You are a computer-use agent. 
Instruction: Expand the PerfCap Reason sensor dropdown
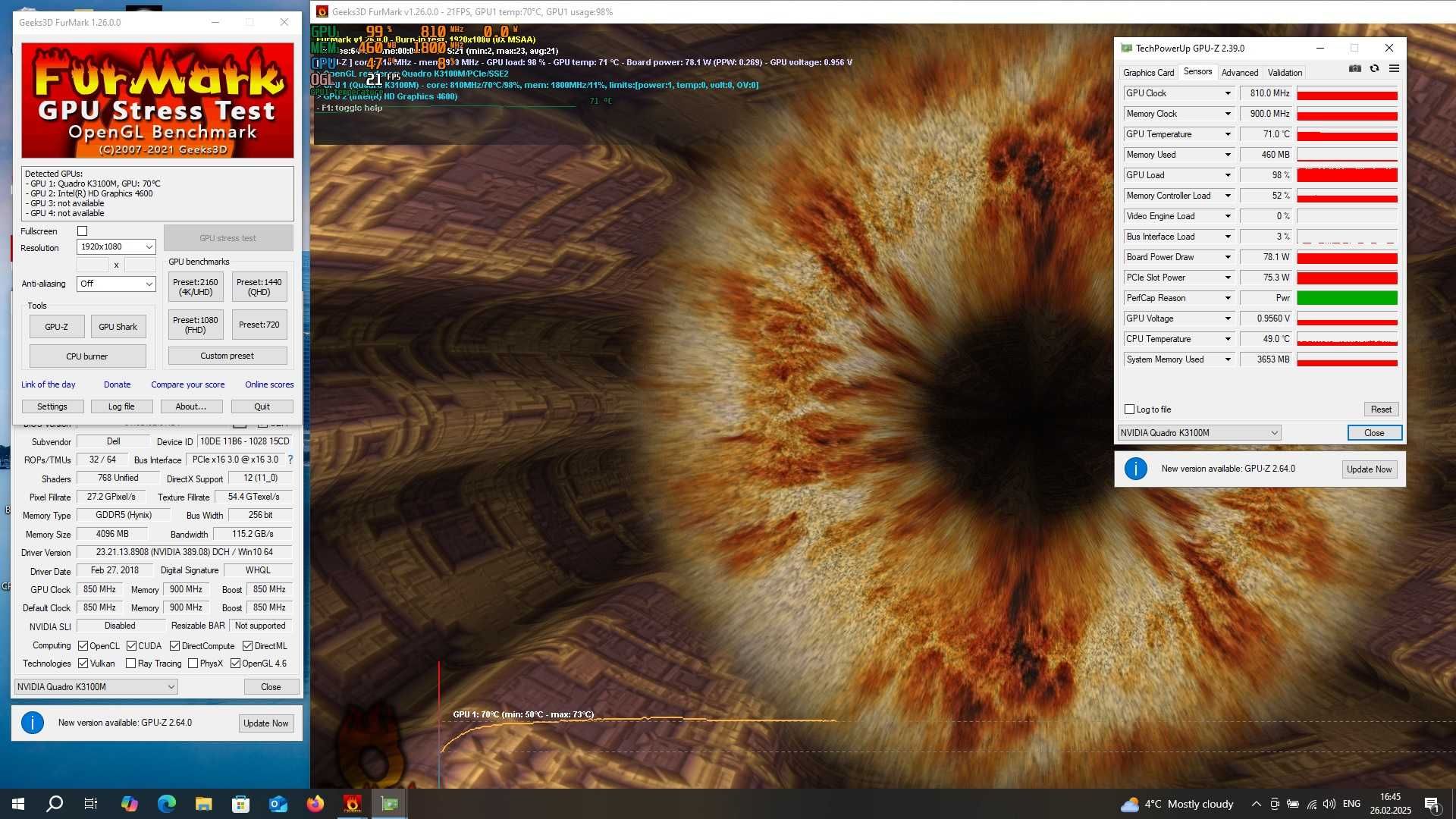pyautogui.click(x=1227, y=298)
